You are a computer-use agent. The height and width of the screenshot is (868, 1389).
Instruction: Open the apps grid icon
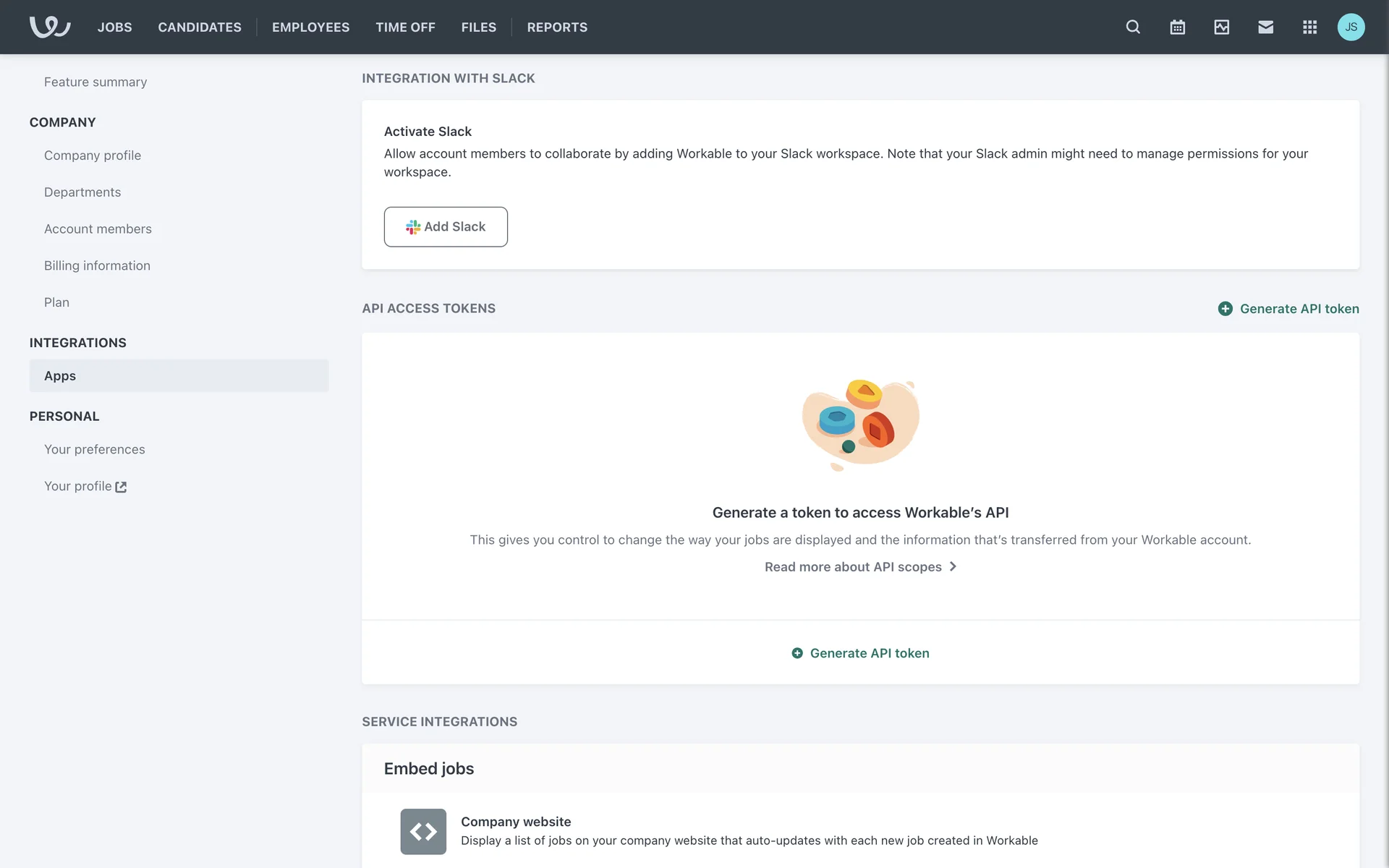coord(1309,27)
